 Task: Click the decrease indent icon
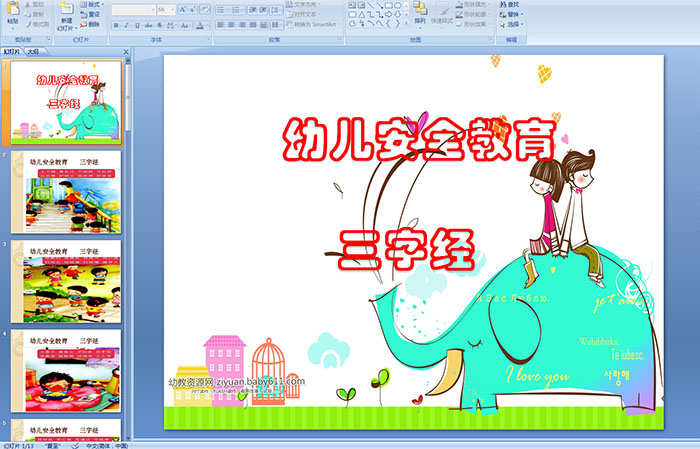[x=253, y=10]
